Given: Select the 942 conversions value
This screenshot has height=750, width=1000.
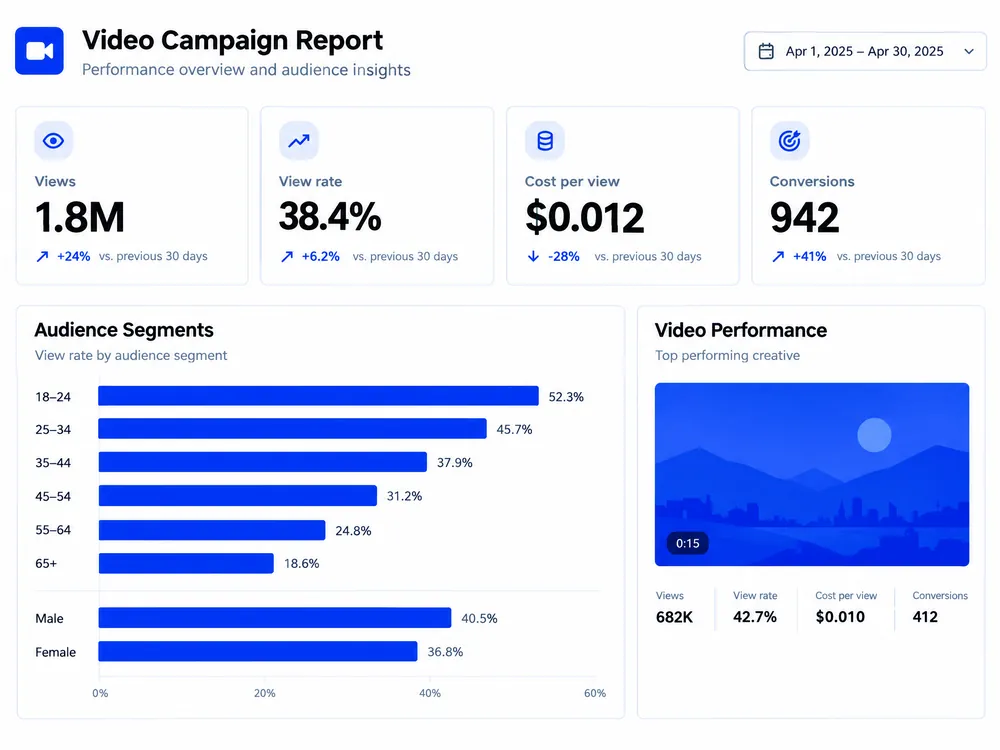Looking at the screenshot, I should click(804, 217).
